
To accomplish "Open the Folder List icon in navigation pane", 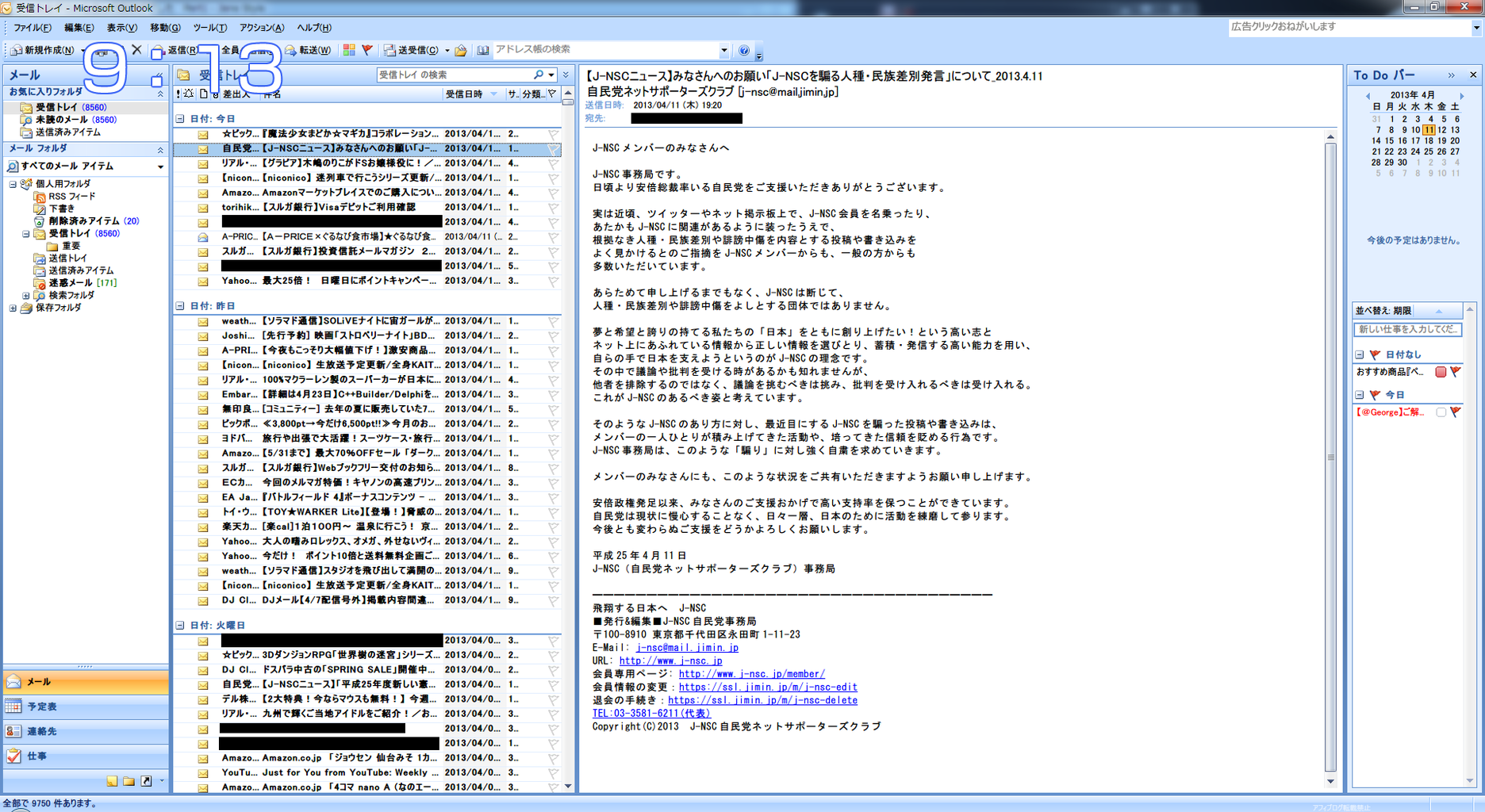I will [x=129, y=781].
